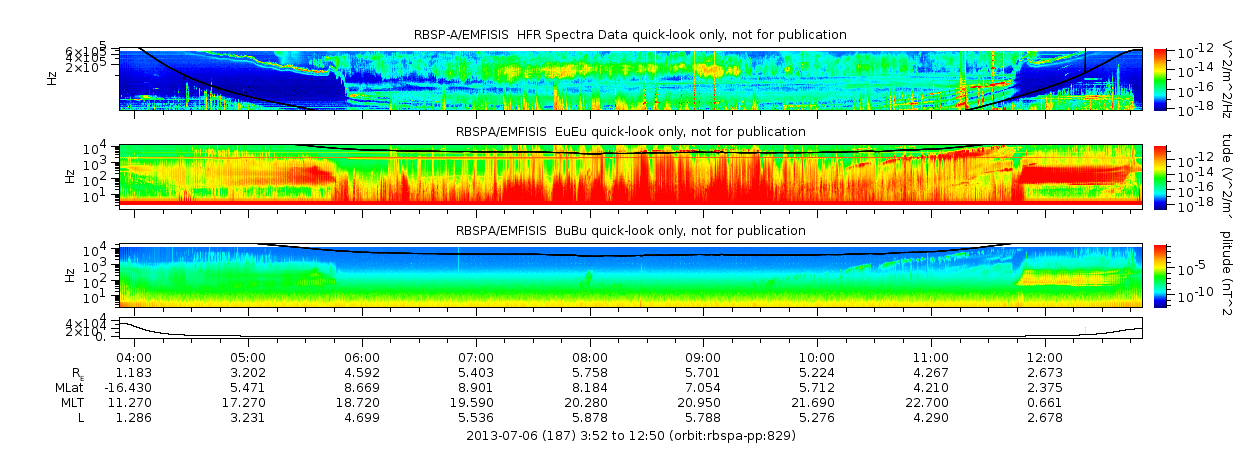The width and height of the screenshot is (1250, 449).
Task: Click the 10:00 time axis label
Action: [817, 357]
